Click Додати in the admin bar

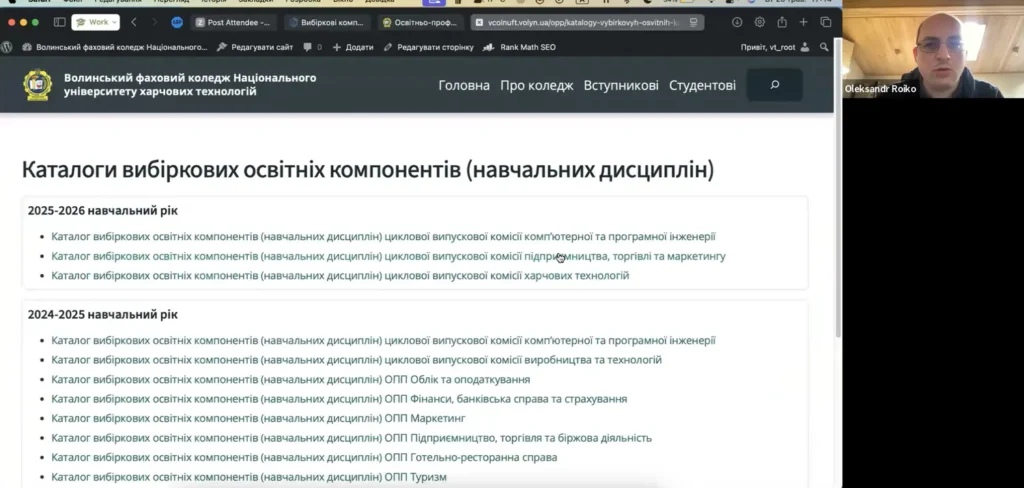[353, 47]
